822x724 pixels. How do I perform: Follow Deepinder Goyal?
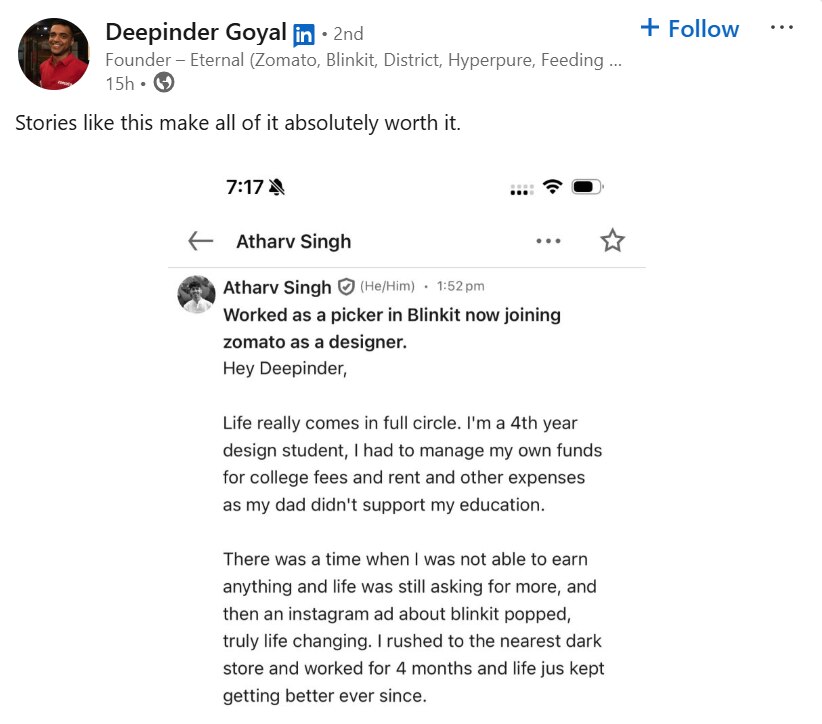point(690,28)
